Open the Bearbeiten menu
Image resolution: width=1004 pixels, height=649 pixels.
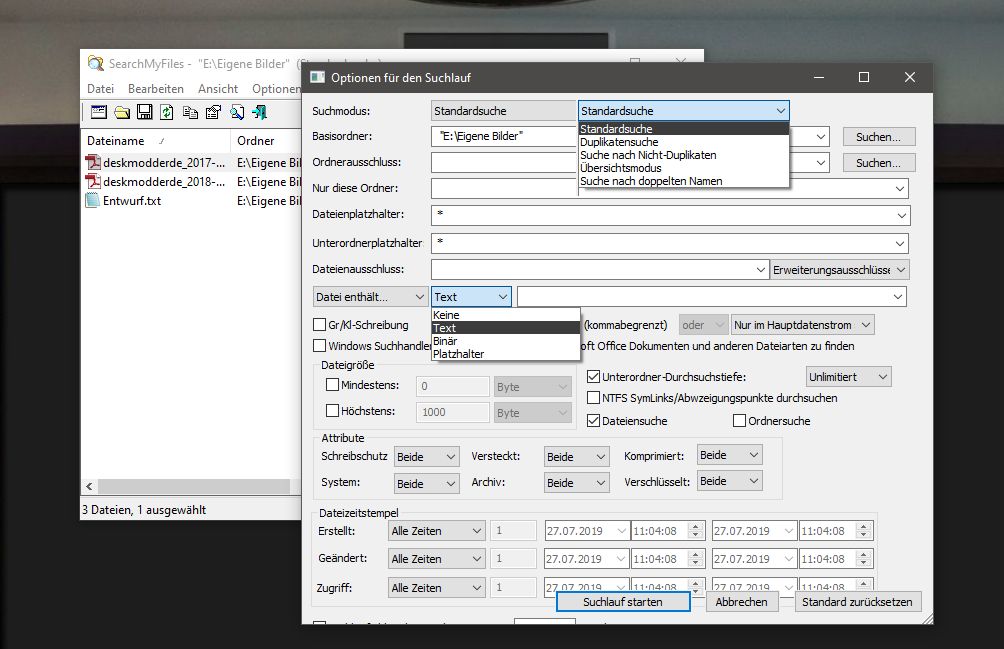pyautogui.click(x=156, y=89)
